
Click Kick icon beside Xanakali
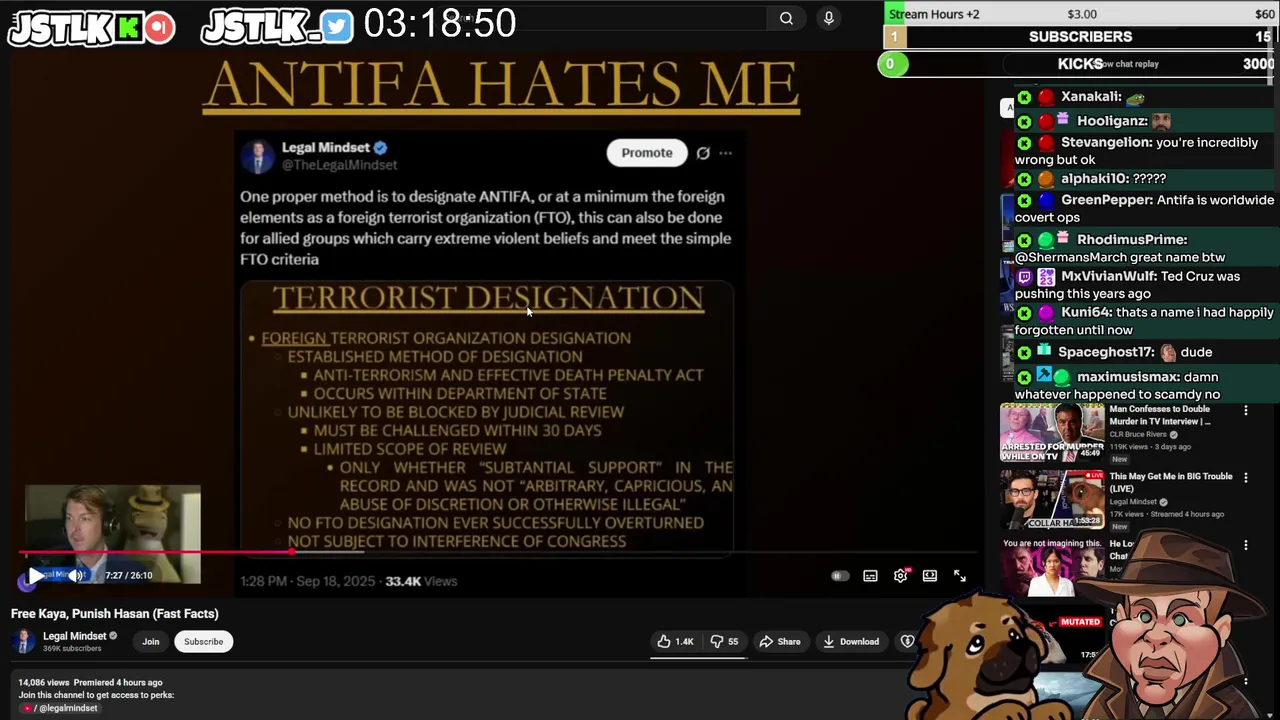1024,97
